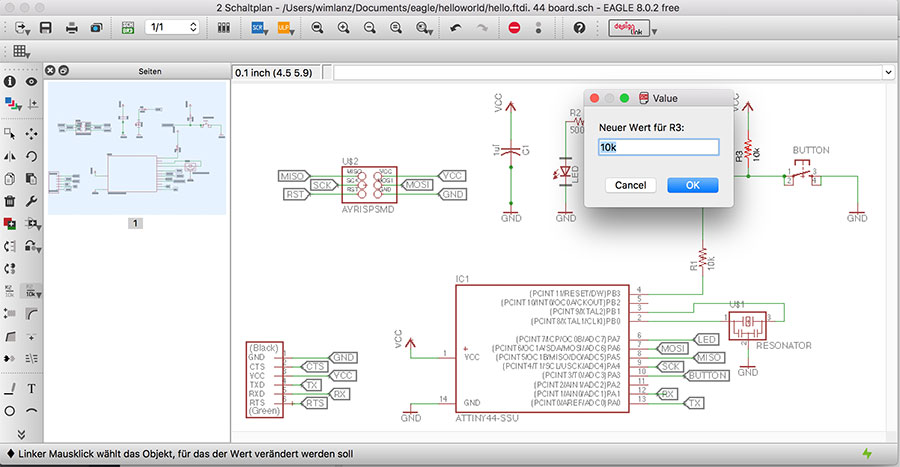
Task: Click the Save schematic icon
Action: 45,28
